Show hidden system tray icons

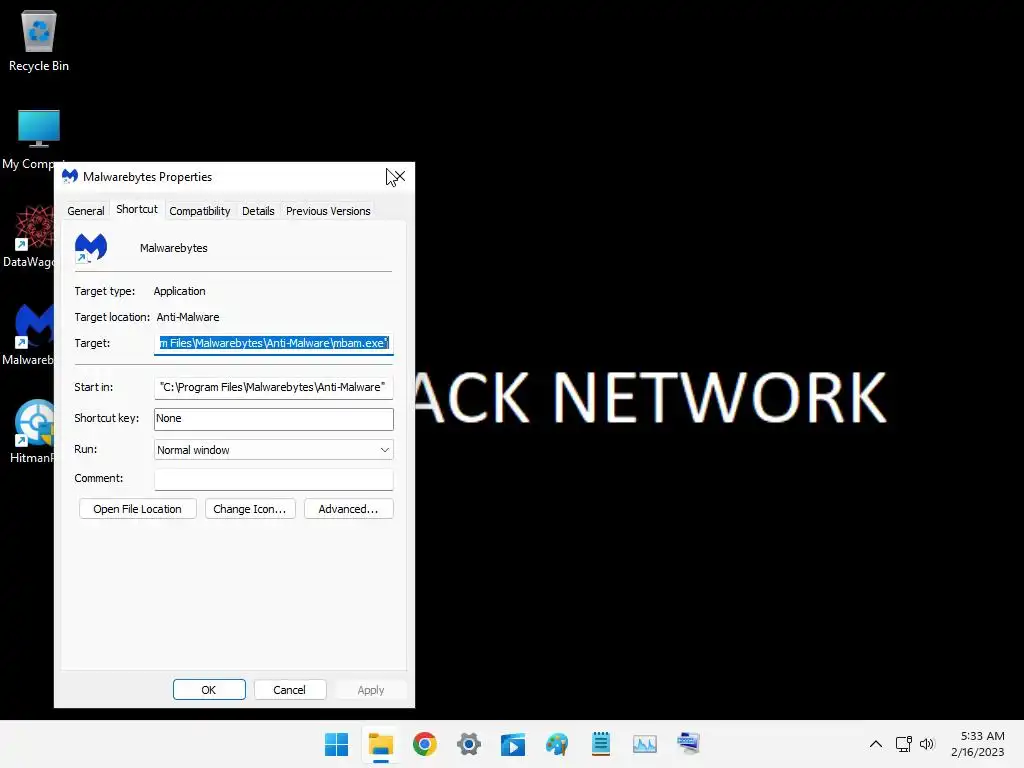coord(876,744)
